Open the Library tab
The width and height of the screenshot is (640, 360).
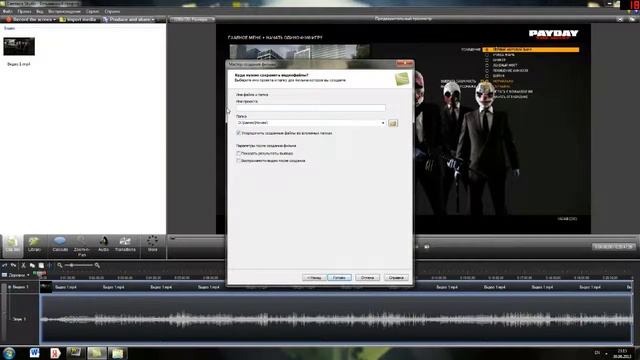[x=34, y=245]
